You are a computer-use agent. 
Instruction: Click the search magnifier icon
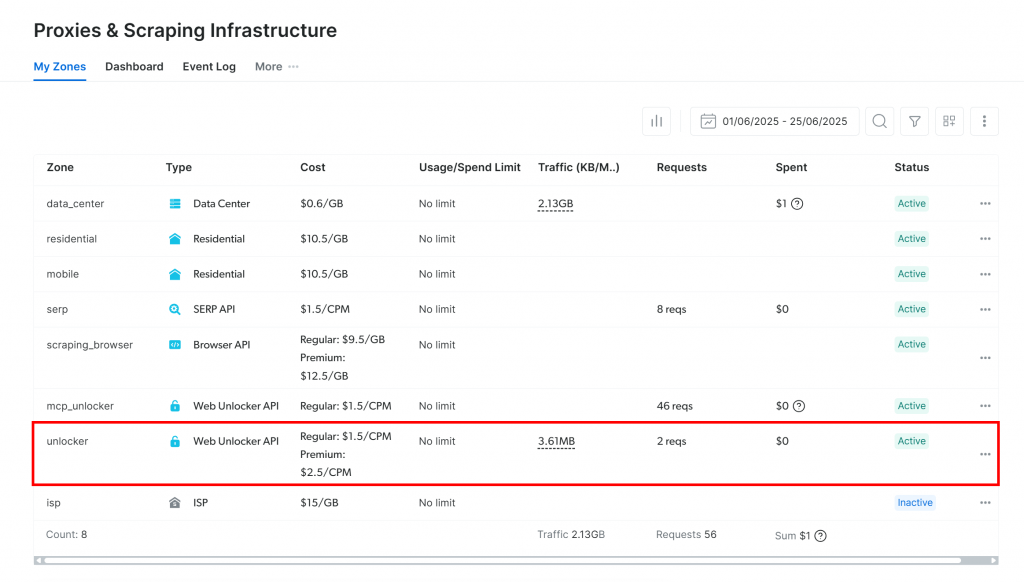(x=879, y=121)
